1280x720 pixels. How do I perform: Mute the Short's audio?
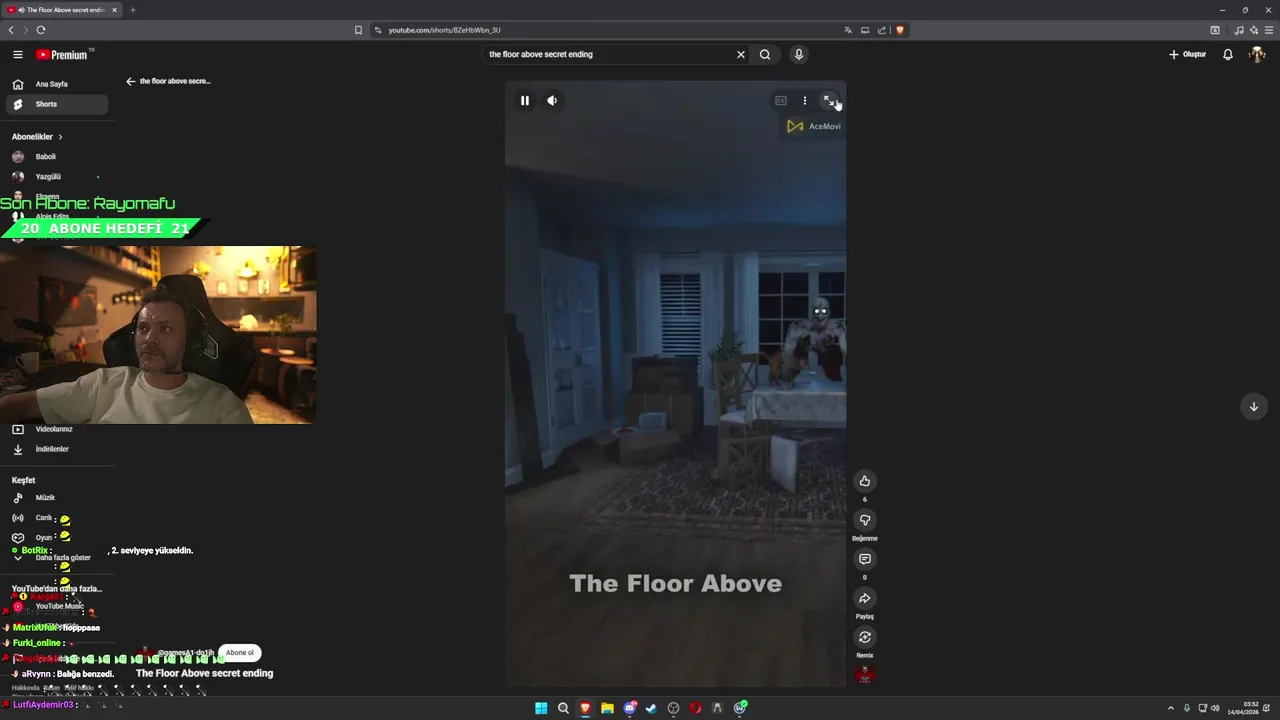(552, 100)
